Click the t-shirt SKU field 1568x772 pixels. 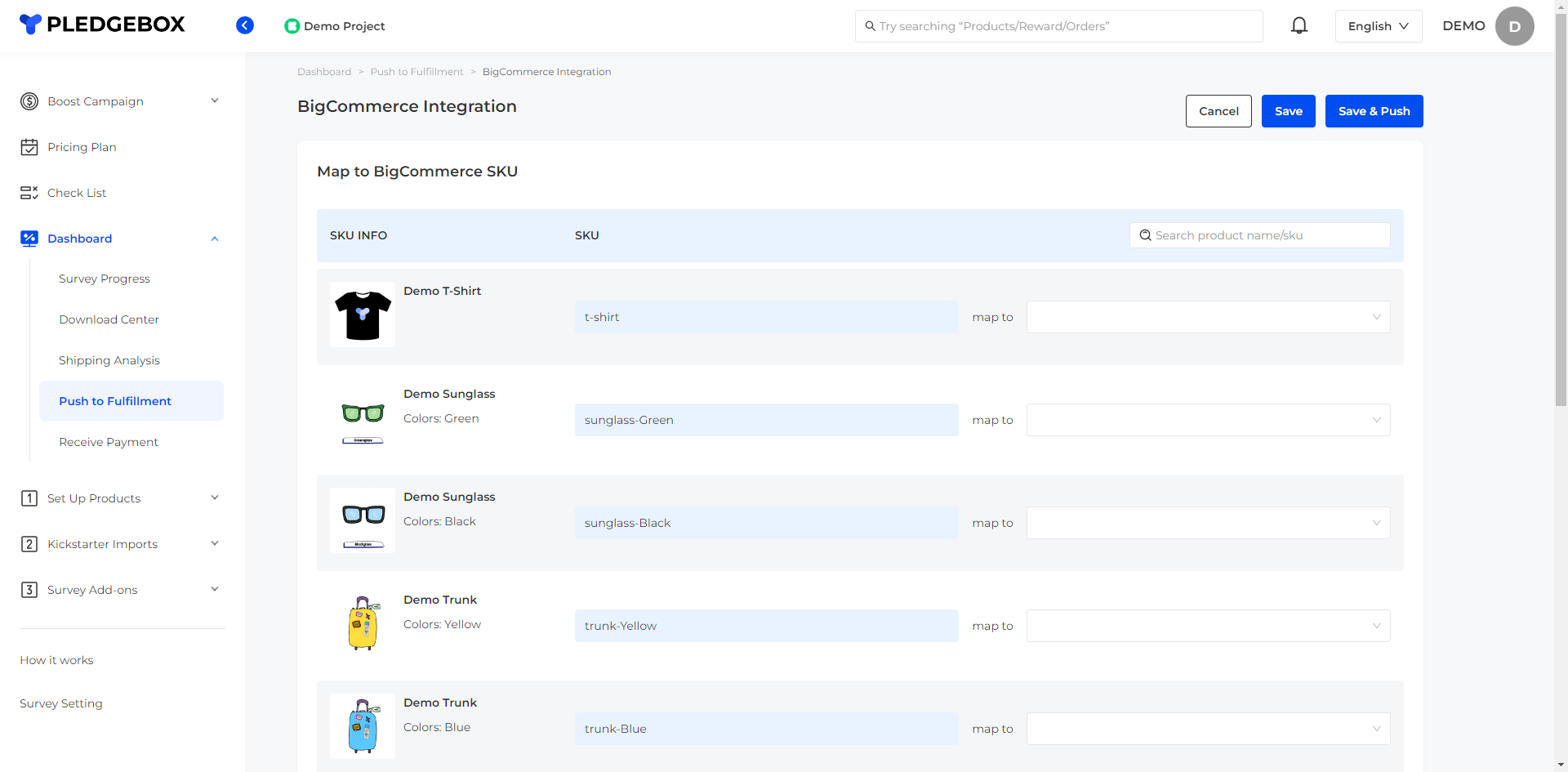click(x=767, y=317)
